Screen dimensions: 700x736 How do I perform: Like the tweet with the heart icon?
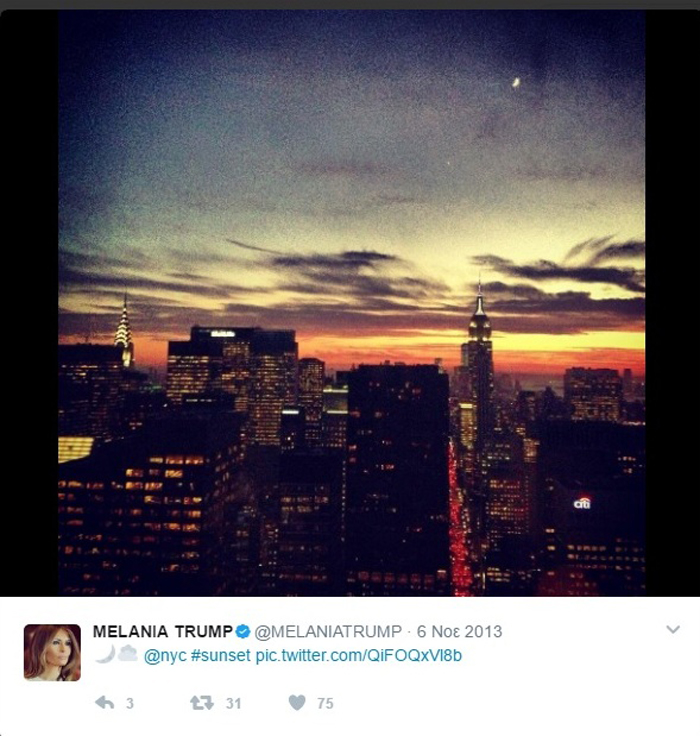[x=297, y=703]
